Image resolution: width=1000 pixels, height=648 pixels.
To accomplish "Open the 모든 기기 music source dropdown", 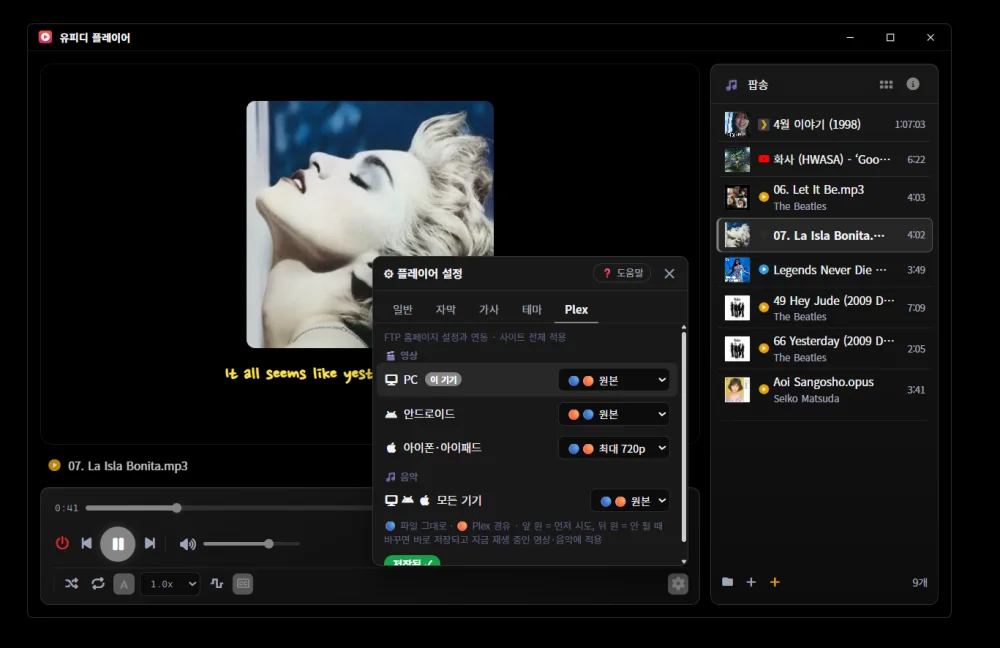I will click(x=630, y=501).
